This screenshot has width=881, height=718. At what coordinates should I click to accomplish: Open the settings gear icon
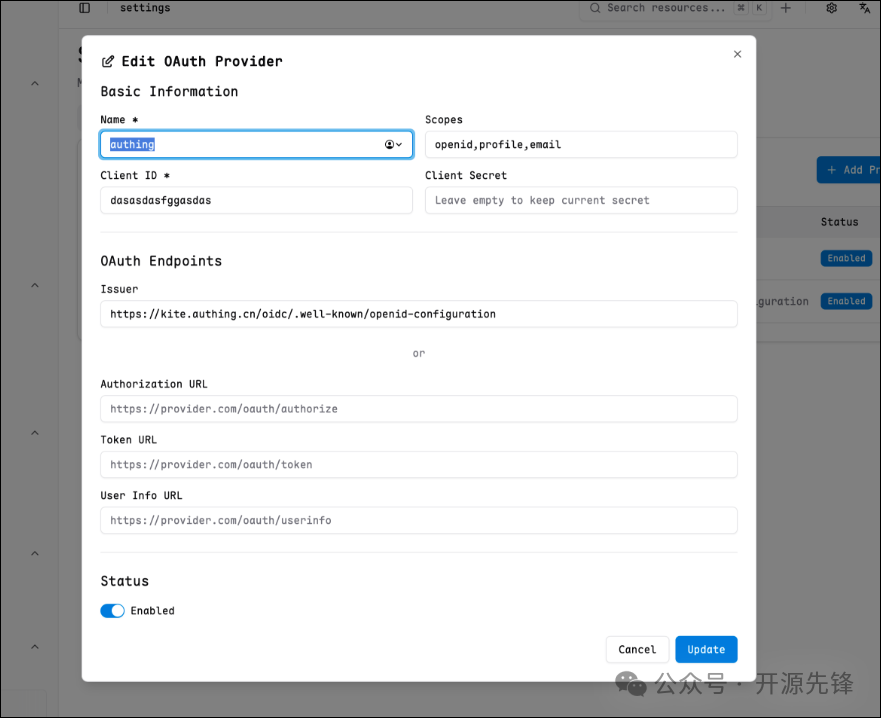pyautogui.click(x=831, y=8)
